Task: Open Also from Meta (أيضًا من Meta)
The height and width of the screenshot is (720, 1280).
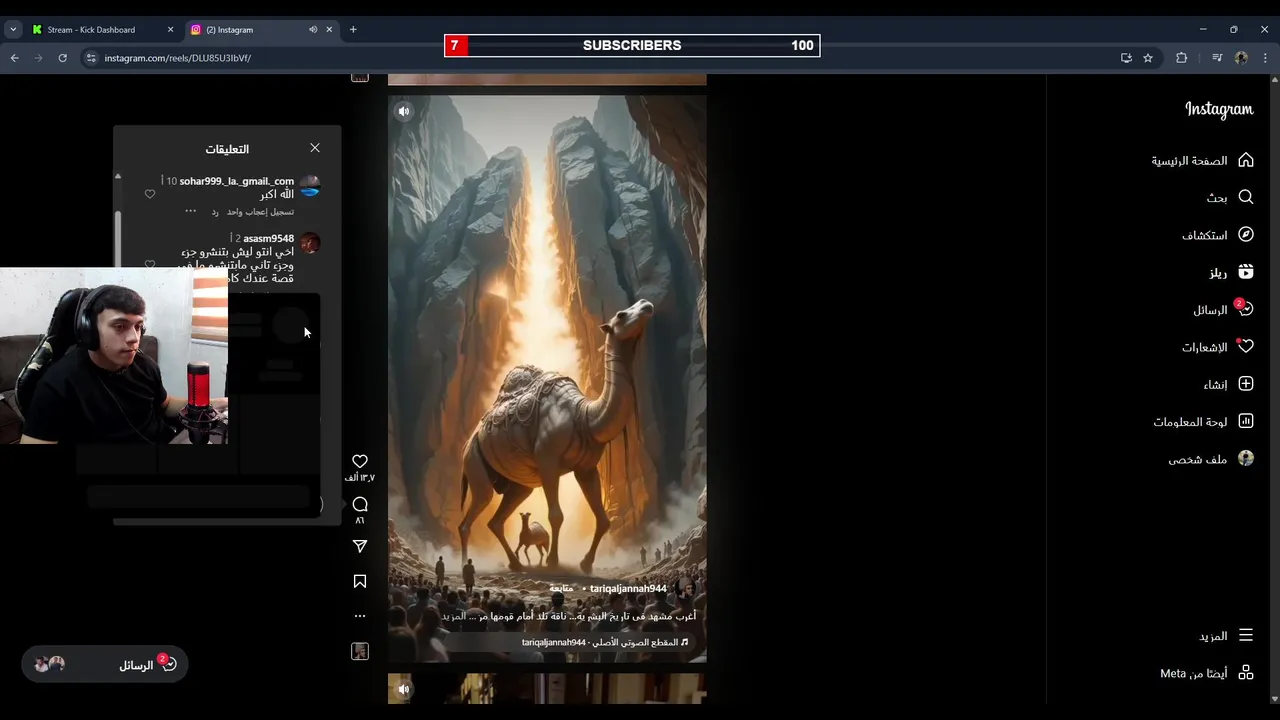Action: click(1206, 673)
